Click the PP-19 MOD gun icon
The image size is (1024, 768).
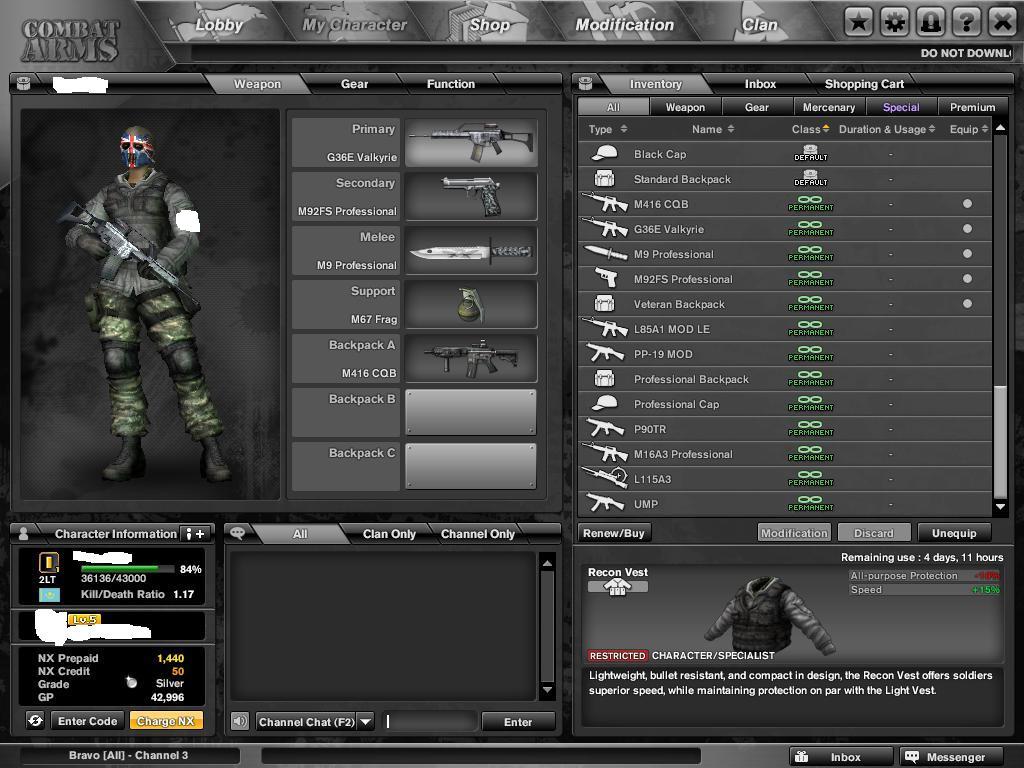[605, 353]
